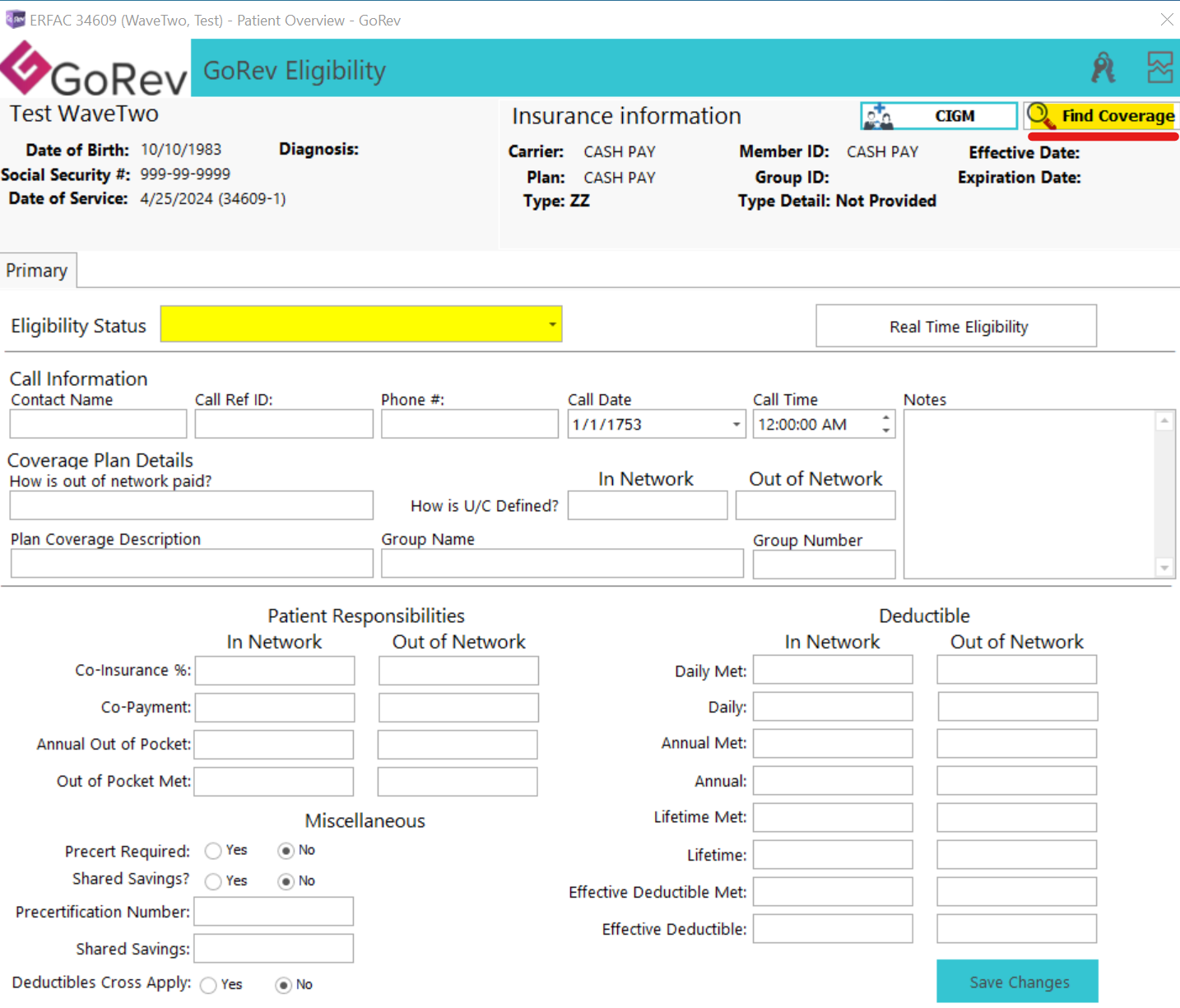The height and width of the screenshot is (1008, 1180).
Task: Click the Group Name field
Action: coord(562,564)
